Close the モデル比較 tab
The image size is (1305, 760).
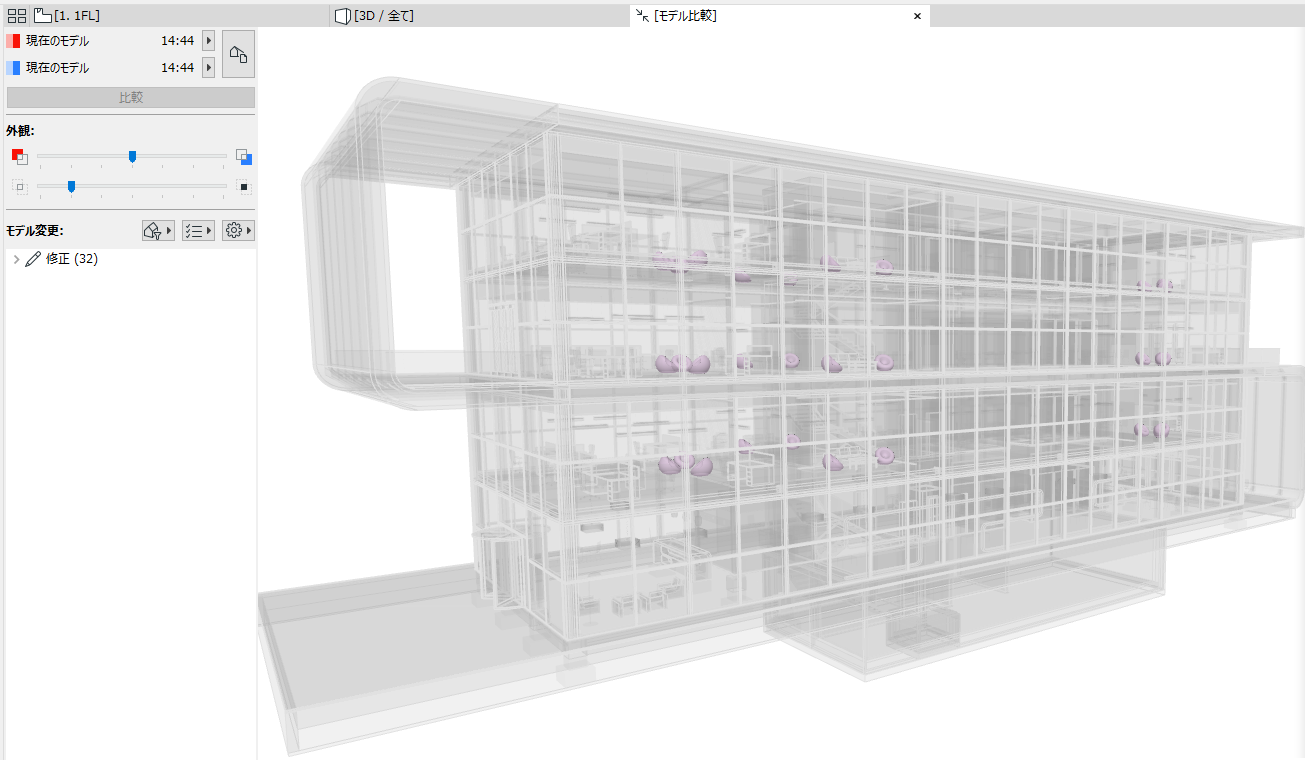[917, 16]
